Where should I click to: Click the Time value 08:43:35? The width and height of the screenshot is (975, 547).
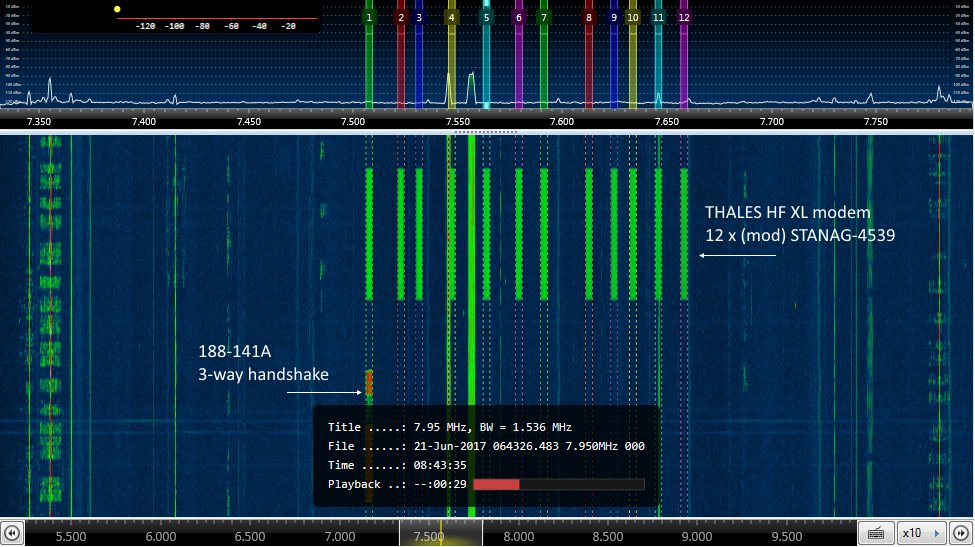440,465
